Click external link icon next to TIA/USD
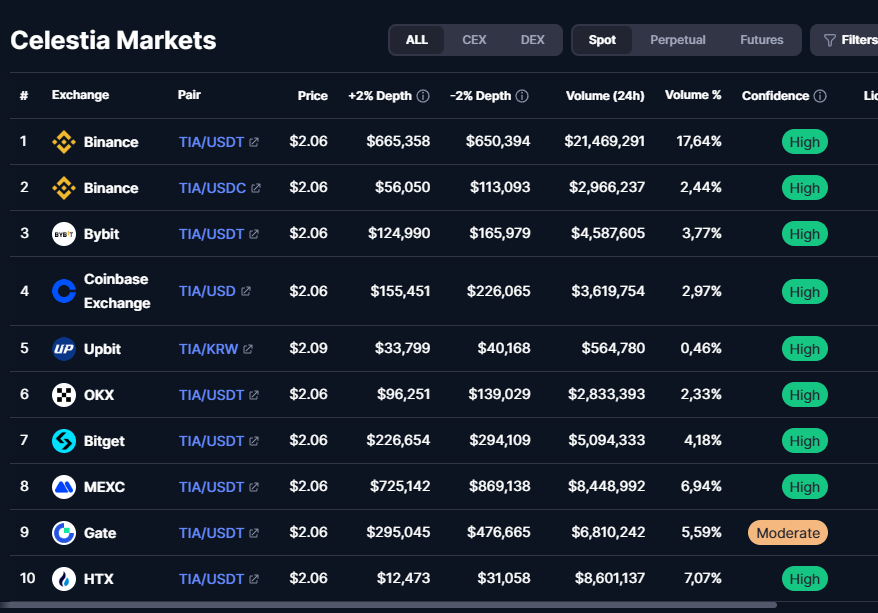The height and width of the screenshot is (613, 878). click(x=246, y=291)
